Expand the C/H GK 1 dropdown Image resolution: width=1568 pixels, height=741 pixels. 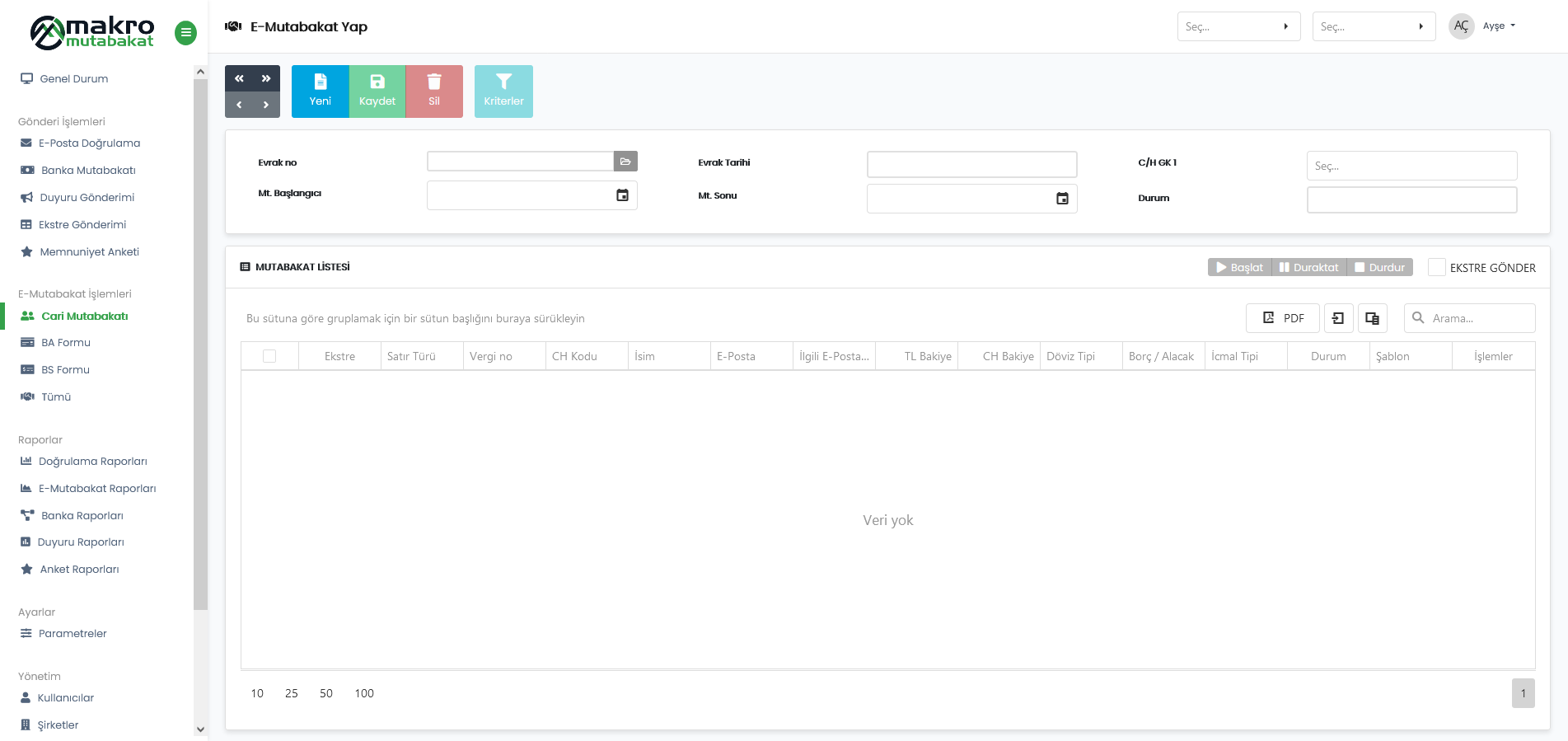click(1411, 166)
